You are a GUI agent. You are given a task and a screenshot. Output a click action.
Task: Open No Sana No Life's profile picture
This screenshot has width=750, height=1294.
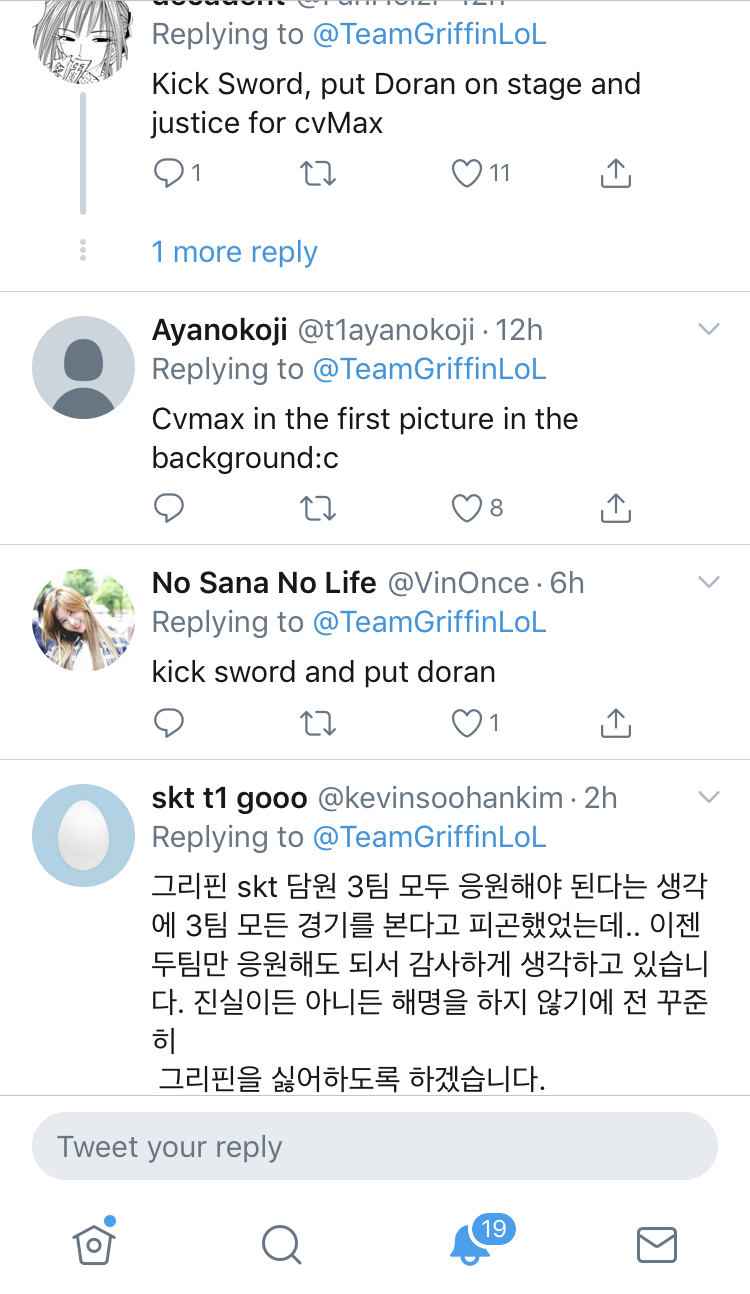click(84, 620)
